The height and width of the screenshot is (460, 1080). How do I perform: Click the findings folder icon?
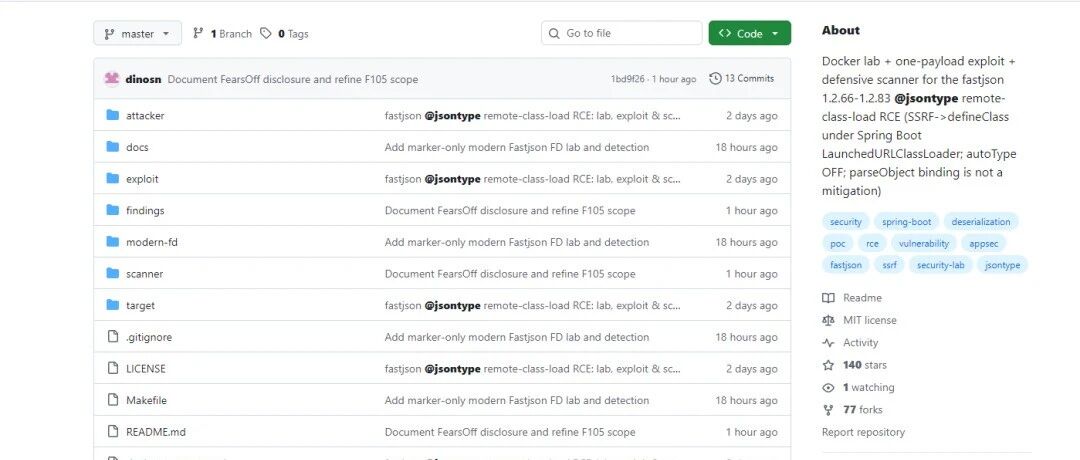tap(113, 210)
